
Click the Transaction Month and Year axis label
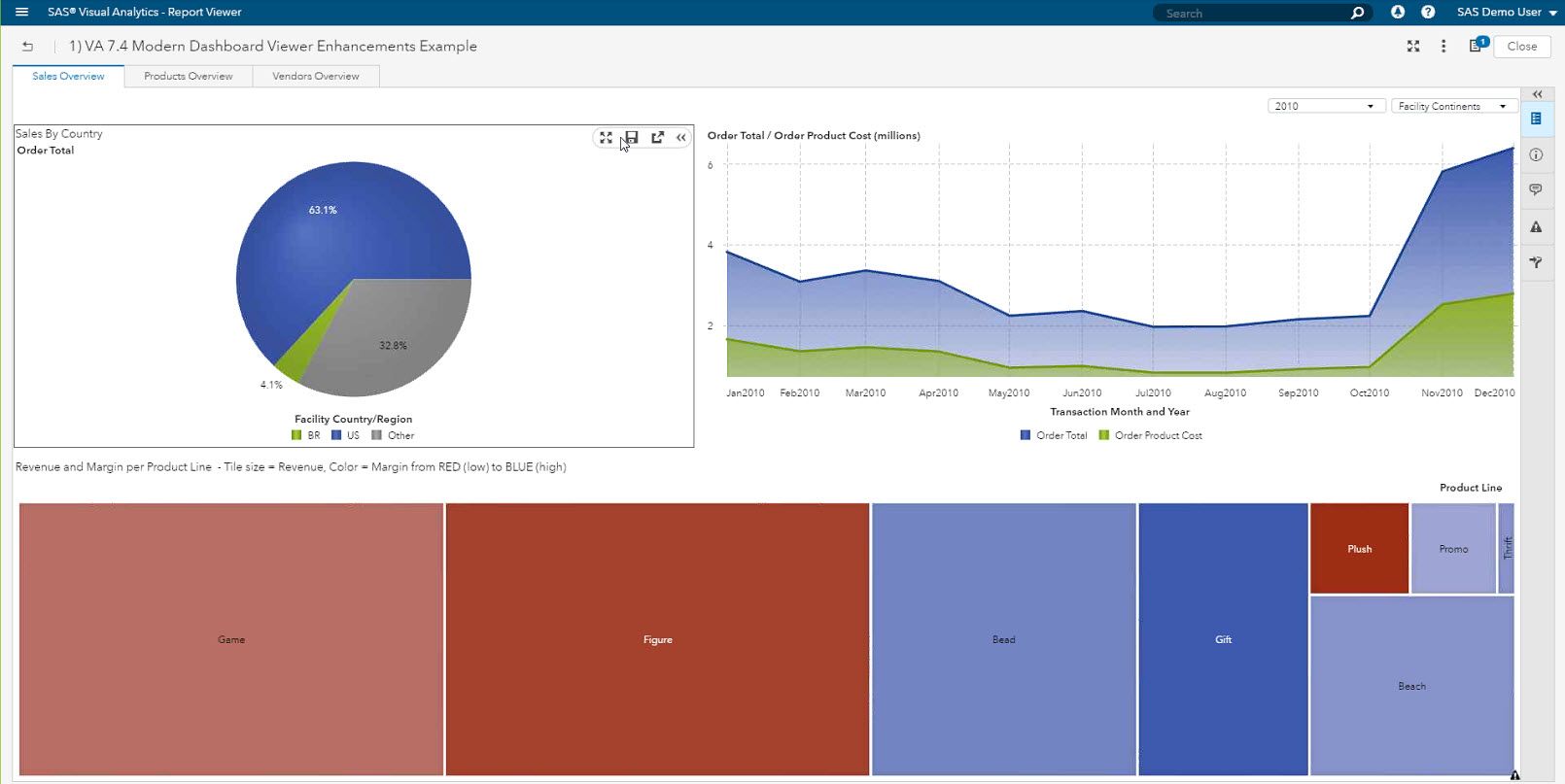1120,412
